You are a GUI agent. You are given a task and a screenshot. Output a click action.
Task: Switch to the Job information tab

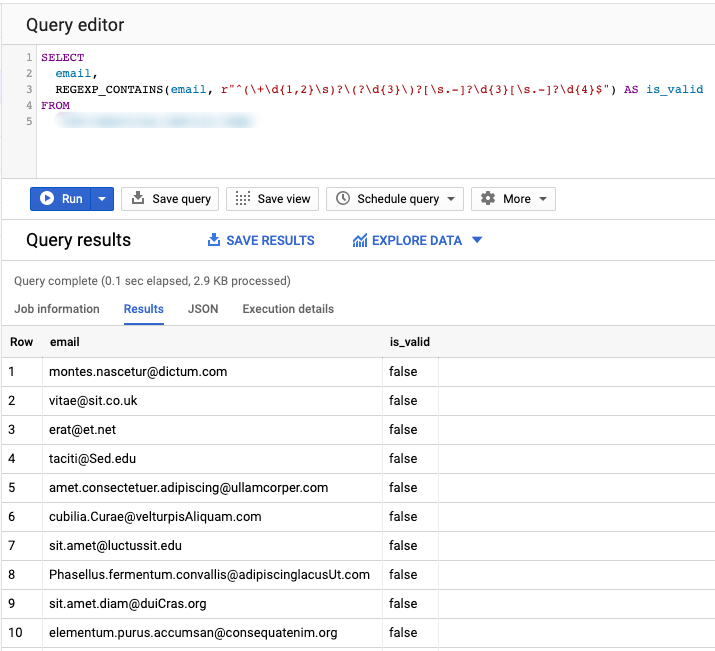tap(57, 309)
